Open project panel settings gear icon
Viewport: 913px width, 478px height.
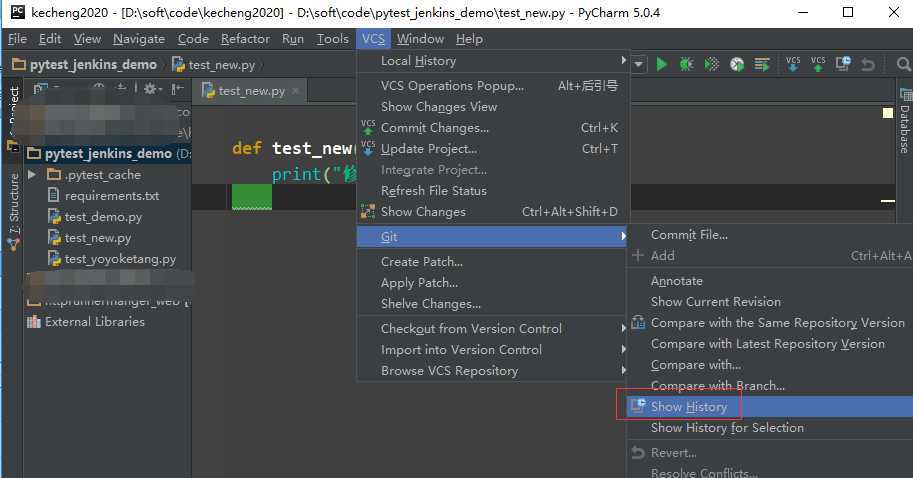[x=150, y=88]
